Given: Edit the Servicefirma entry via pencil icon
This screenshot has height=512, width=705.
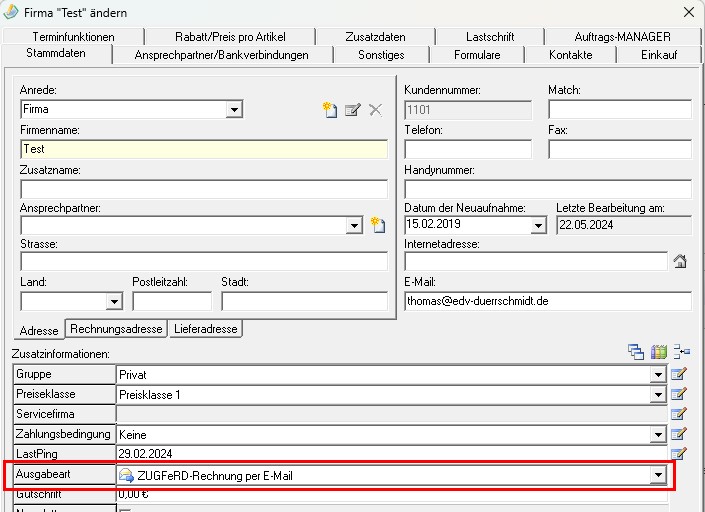Looking at the screenshot, I should coord(678,414).
